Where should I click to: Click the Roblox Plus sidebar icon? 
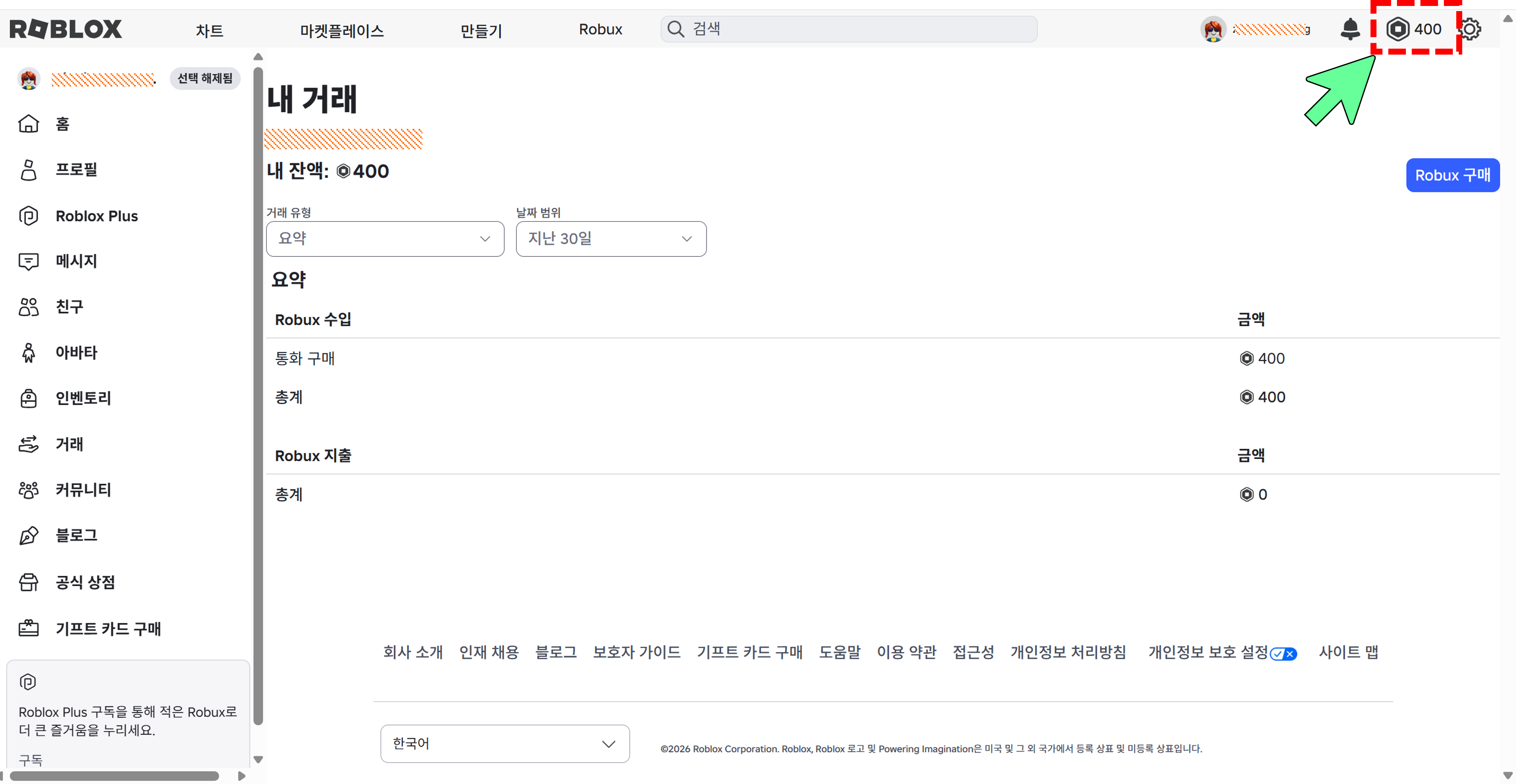point(28,216)
